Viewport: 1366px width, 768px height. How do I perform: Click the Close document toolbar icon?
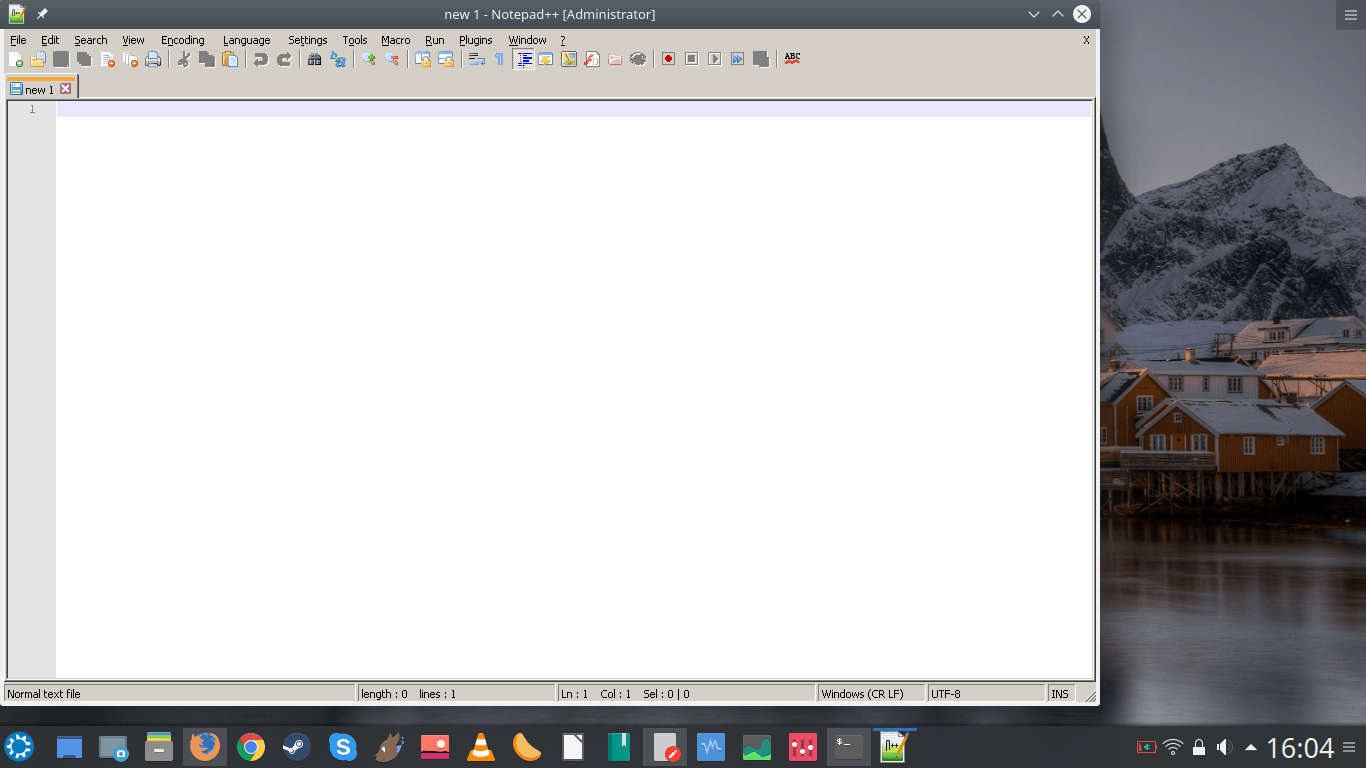pos(107,59)
